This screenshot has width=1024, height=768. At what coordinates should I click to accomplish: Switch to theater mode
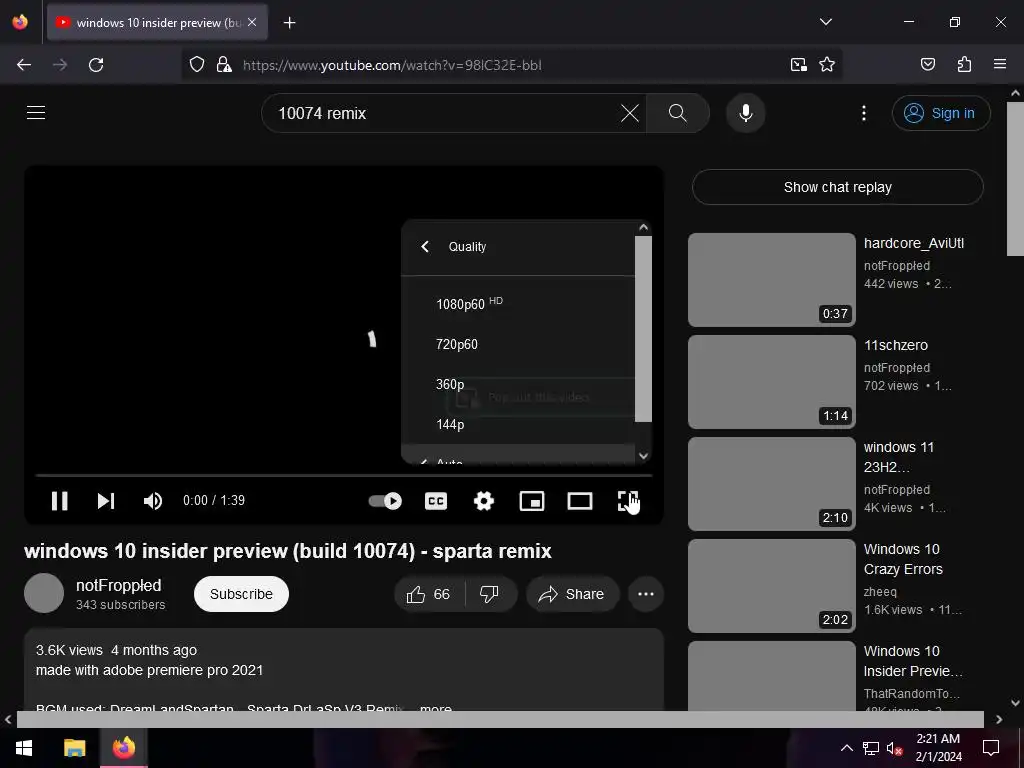(x=580, y=501)
